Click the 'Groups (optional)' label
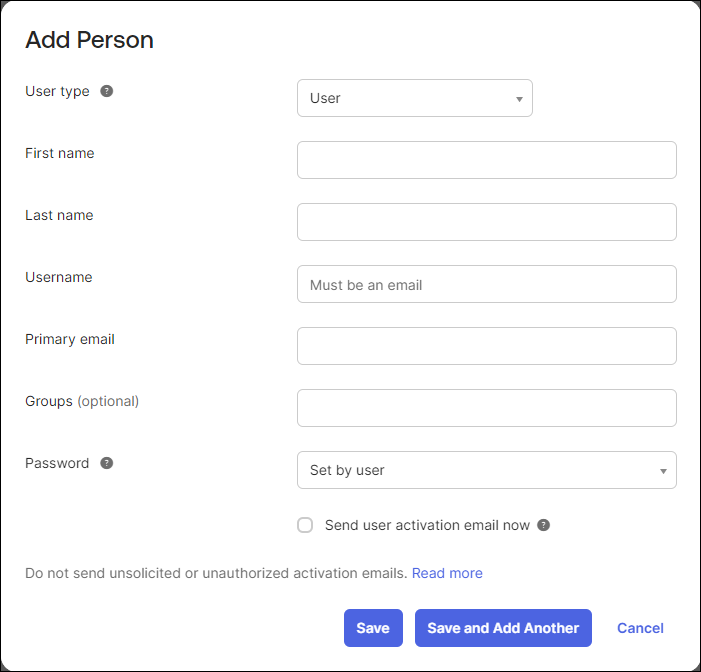Image resolution: width=701 pixels, height=672 pixels. pyautogui.click(x=82, y=402)
